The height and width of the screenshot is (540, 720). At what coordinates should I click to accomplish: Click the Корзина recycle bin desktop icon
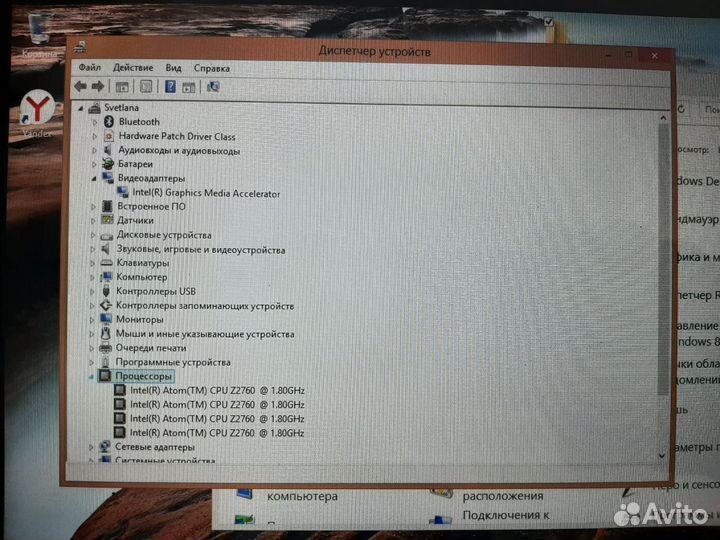pos(40,34)
